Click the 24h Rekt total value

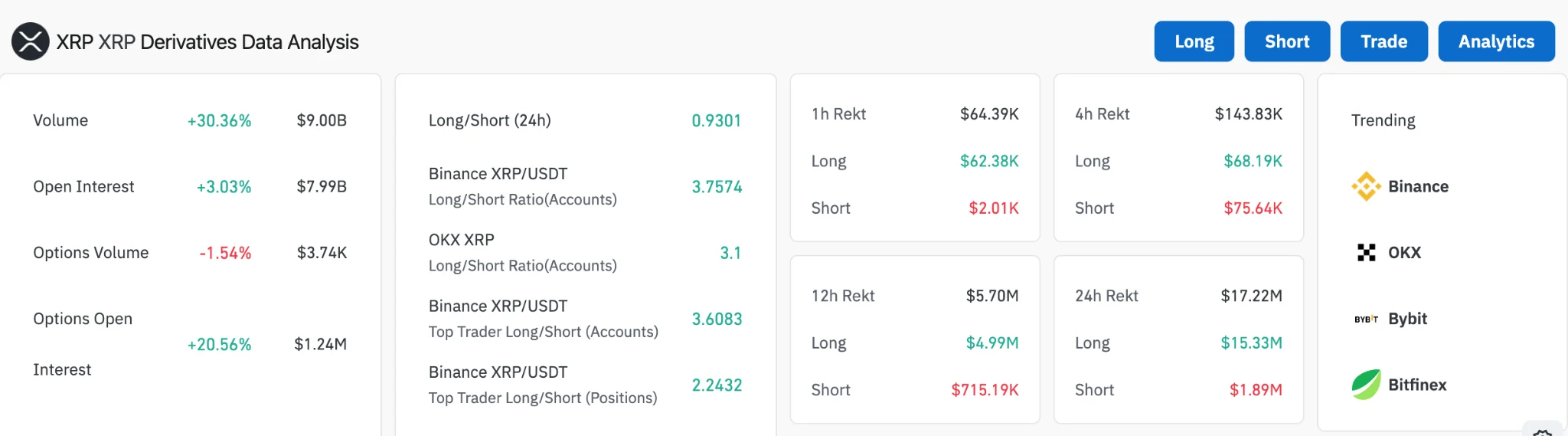click(1251, 296)
